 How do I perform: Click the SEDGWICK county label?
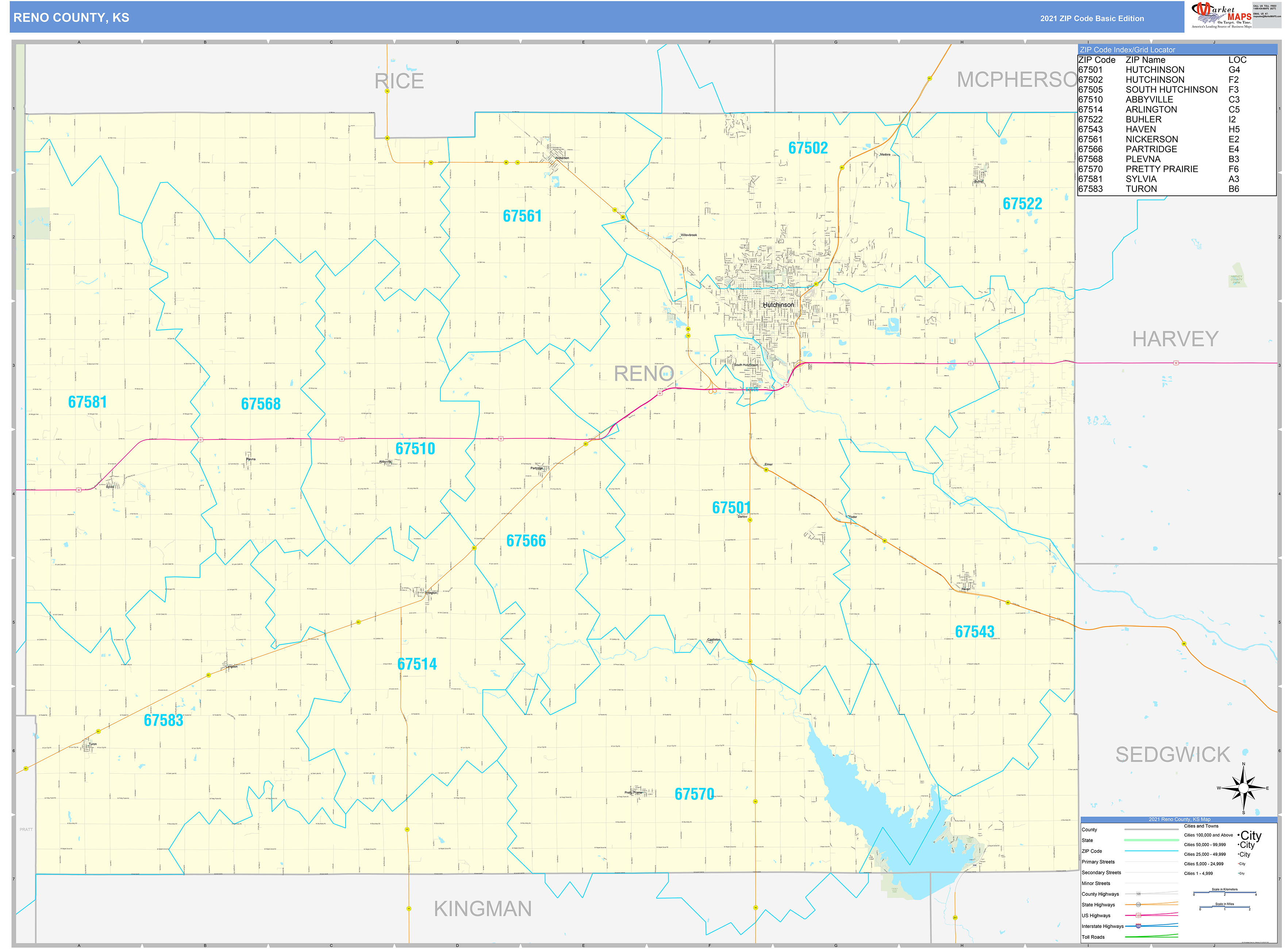pyautogui.click(x=1172, y=755)
